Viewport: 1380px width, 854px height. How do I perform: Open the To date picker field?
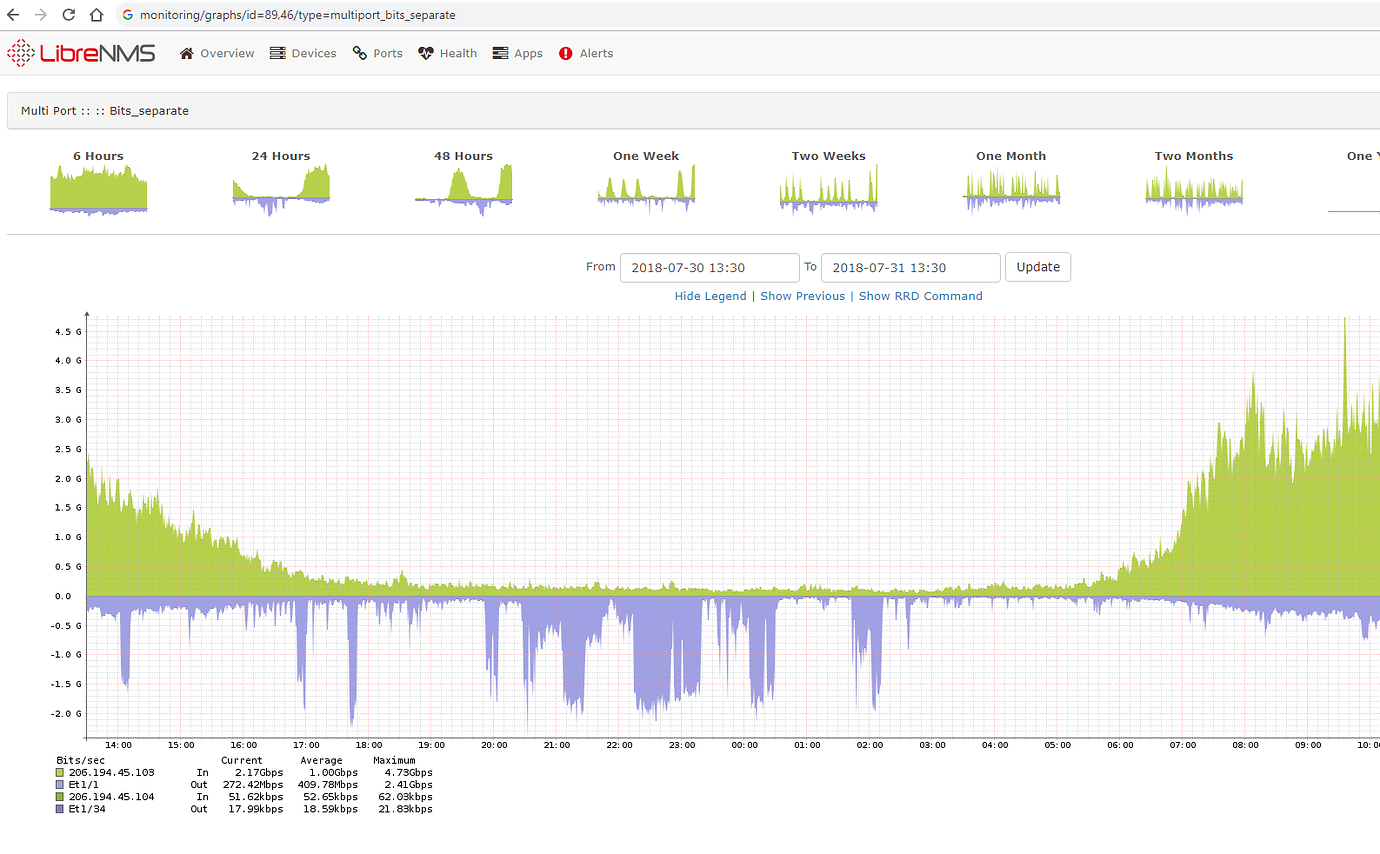[x=910, y=267]
